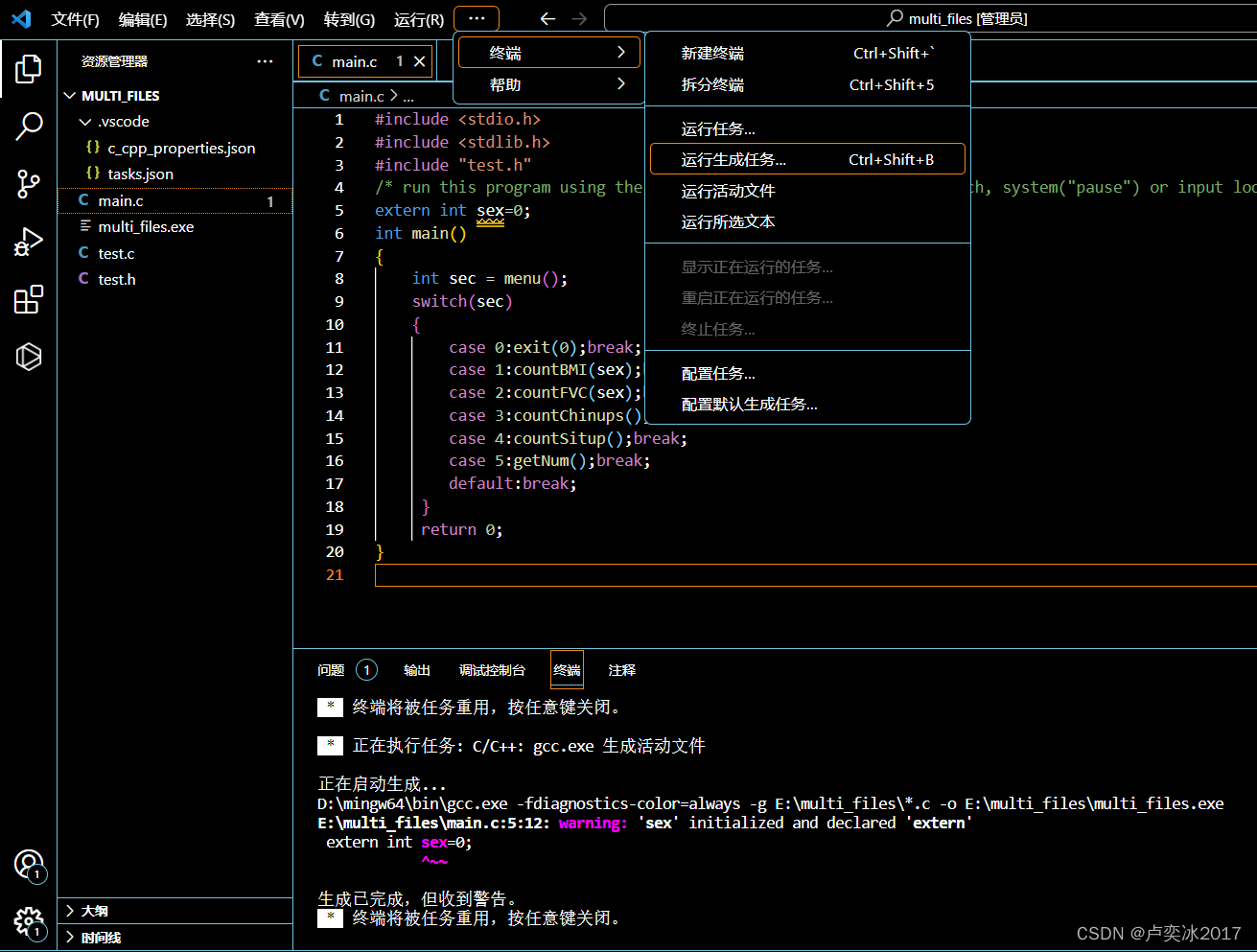Open the Manage gear icon
This screenshot has height=952, width=1257.
[x=29, y=922]
